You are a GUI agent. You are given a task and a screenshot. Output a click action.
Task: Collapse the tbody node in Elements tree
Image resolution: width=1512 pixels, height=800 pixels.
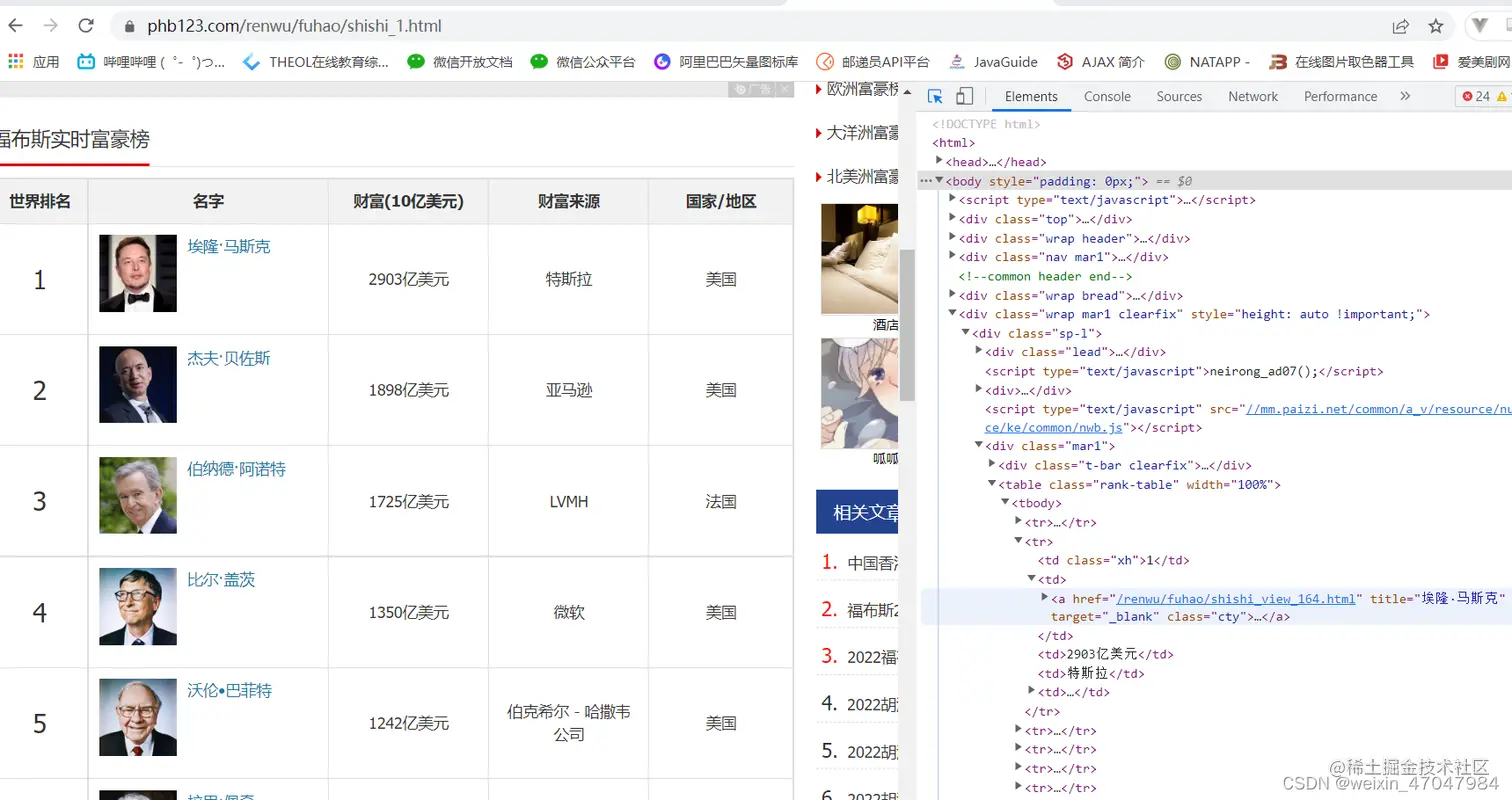(1004, 503)
